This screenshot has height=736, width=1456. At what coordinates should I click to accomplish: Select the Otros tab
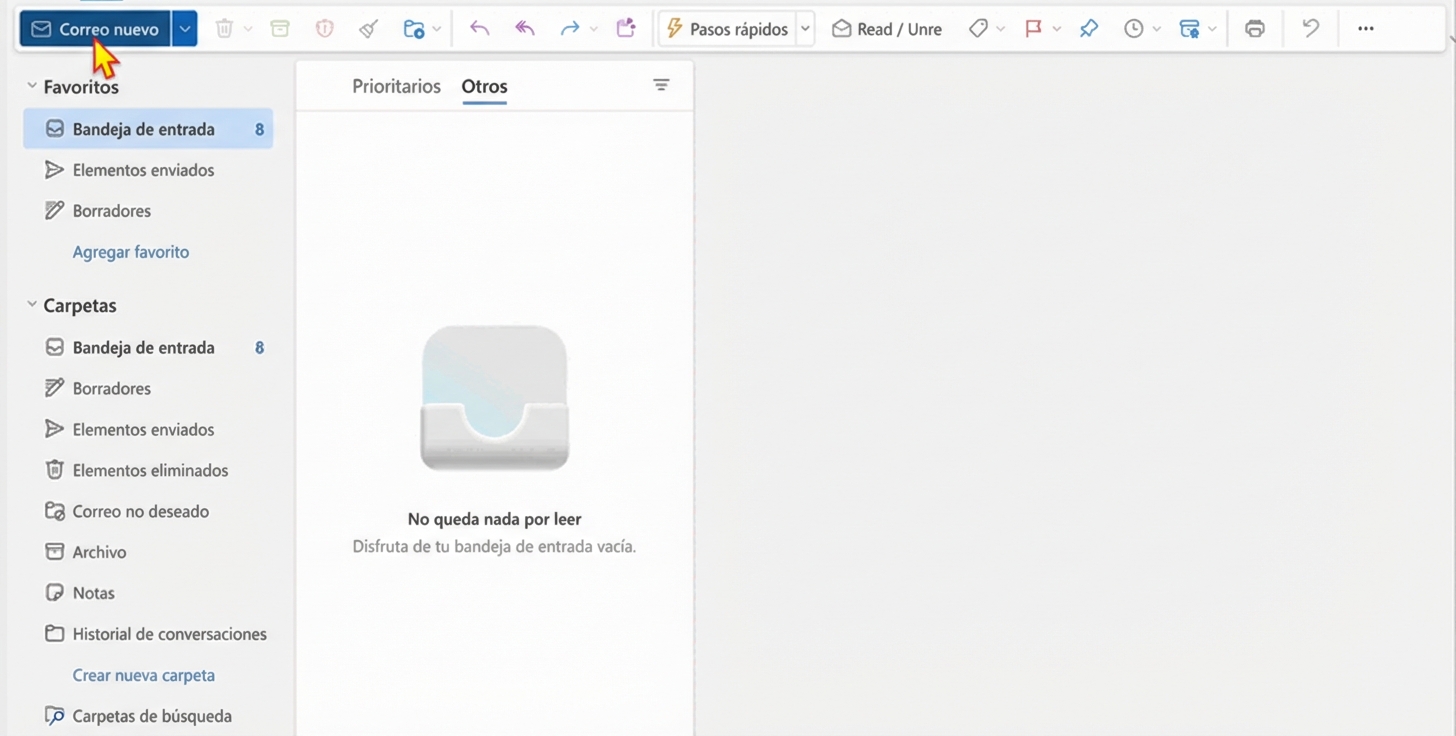[484, 86]
